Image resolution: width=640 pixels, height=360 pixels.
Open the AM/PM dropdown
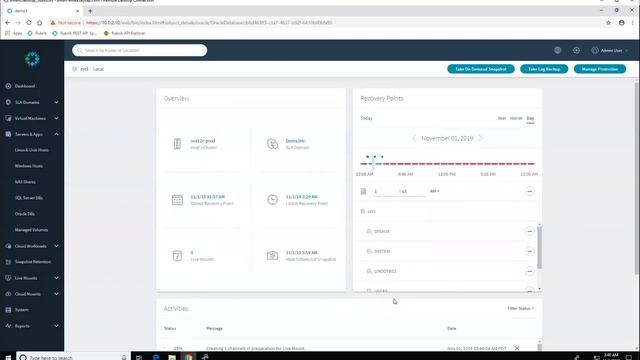(x=435, y=191)
